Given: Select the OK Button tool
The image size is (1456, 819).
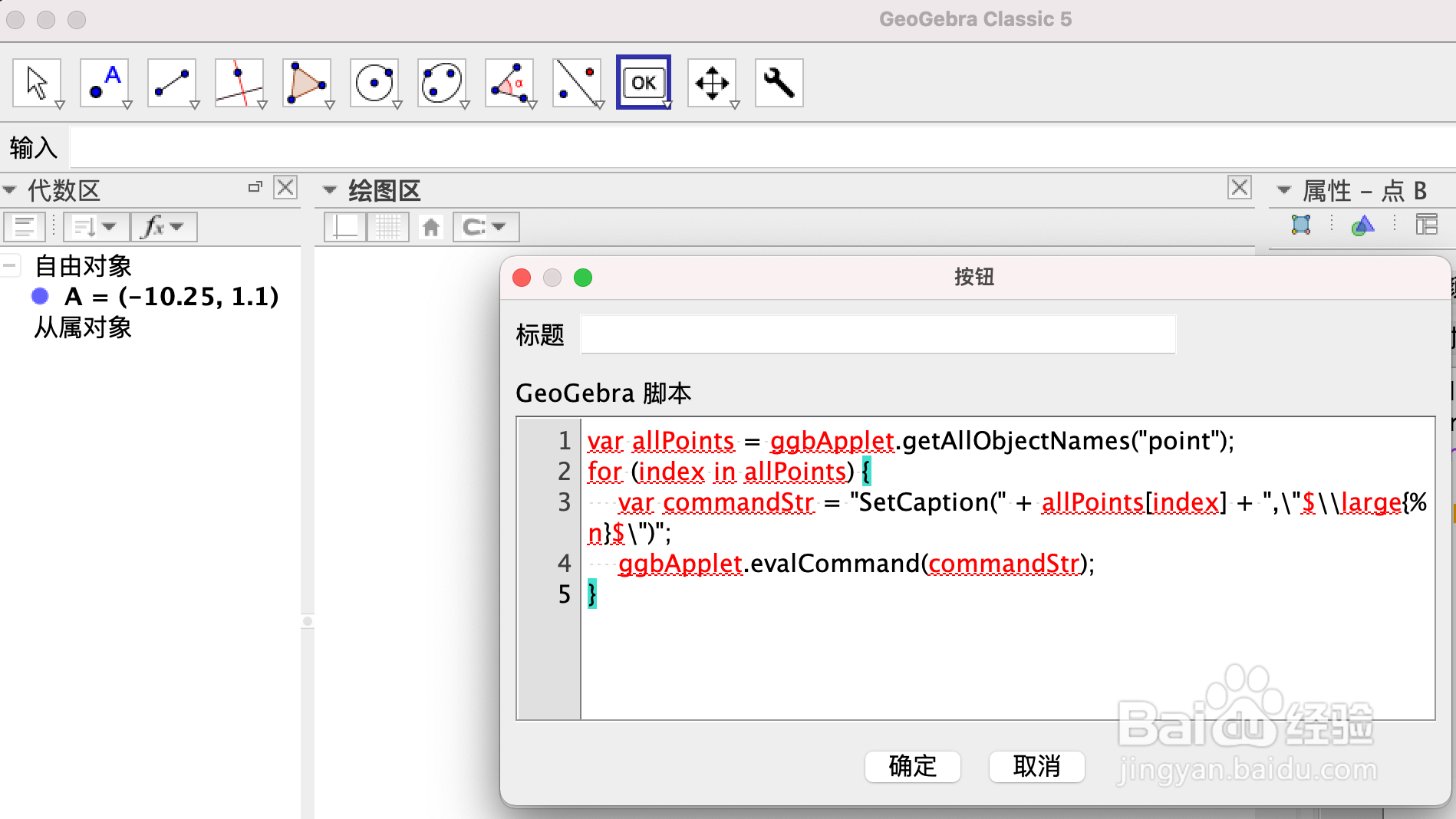Looking at the screenshot, I should pyautogui.click(x=644, y=82).
